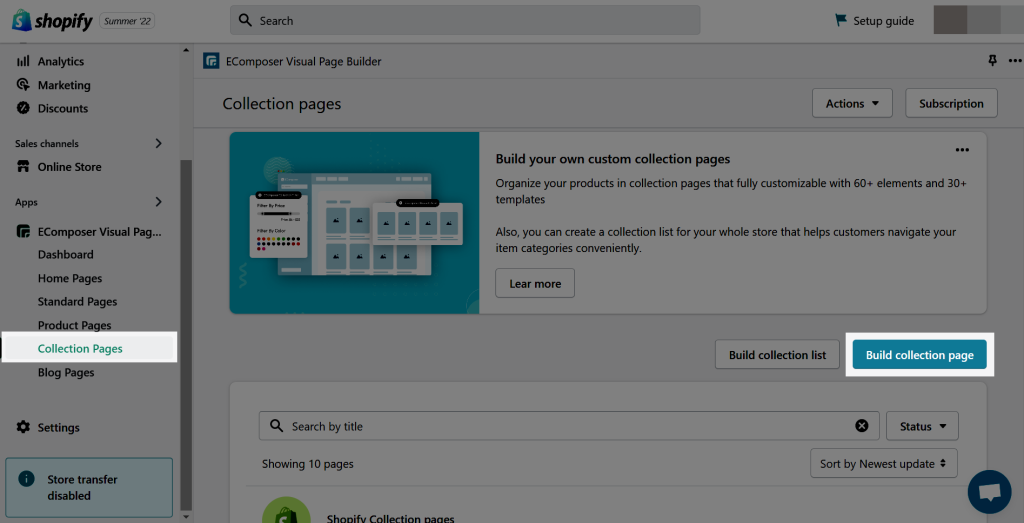Go to Product Pages
This screenshot has width=1024, height=523.
pos(74,325)
